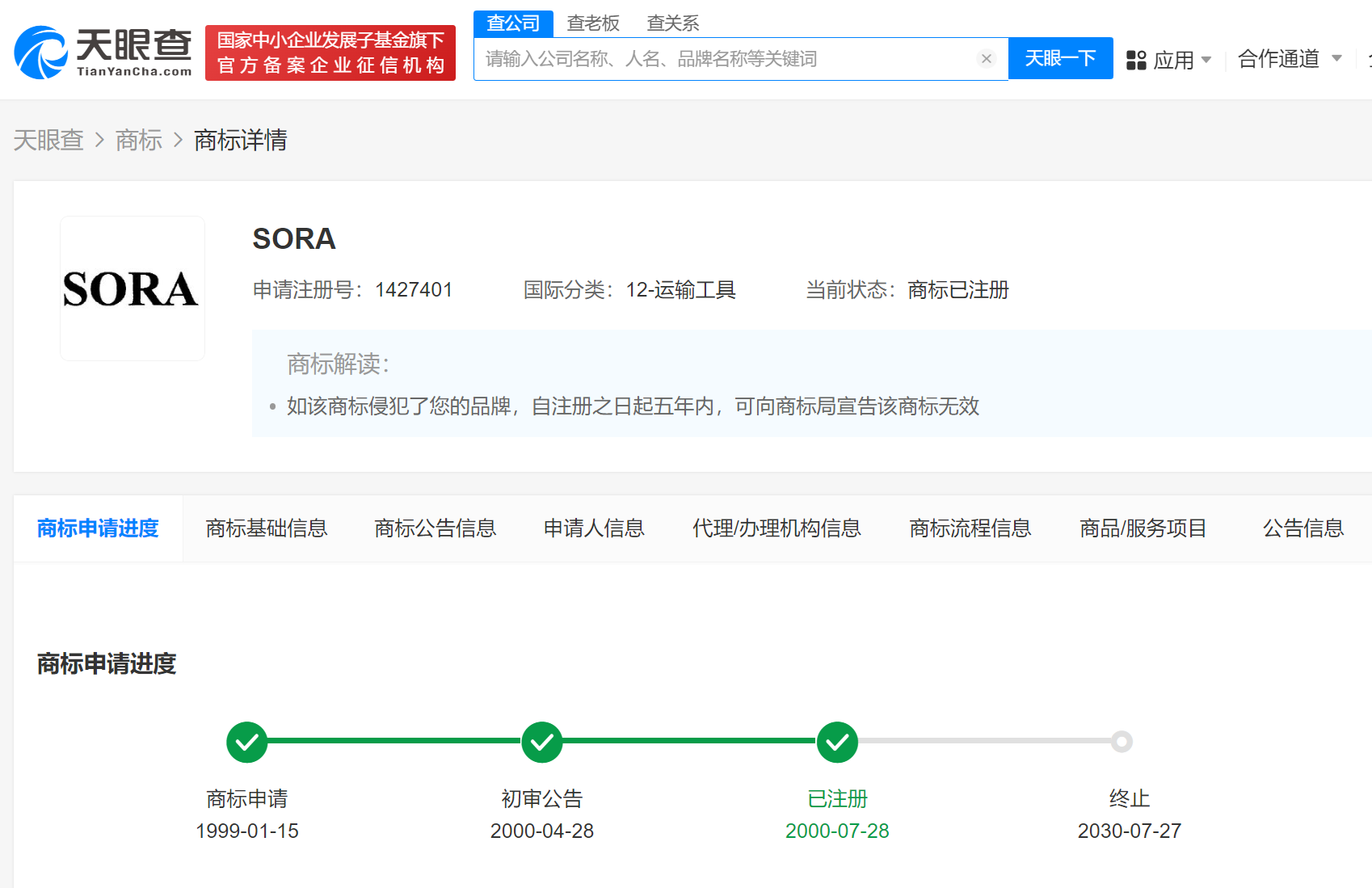Click the 商标 breadcrumb link
The width and height of the screenshot is (1372, 888).
[139, 141]
